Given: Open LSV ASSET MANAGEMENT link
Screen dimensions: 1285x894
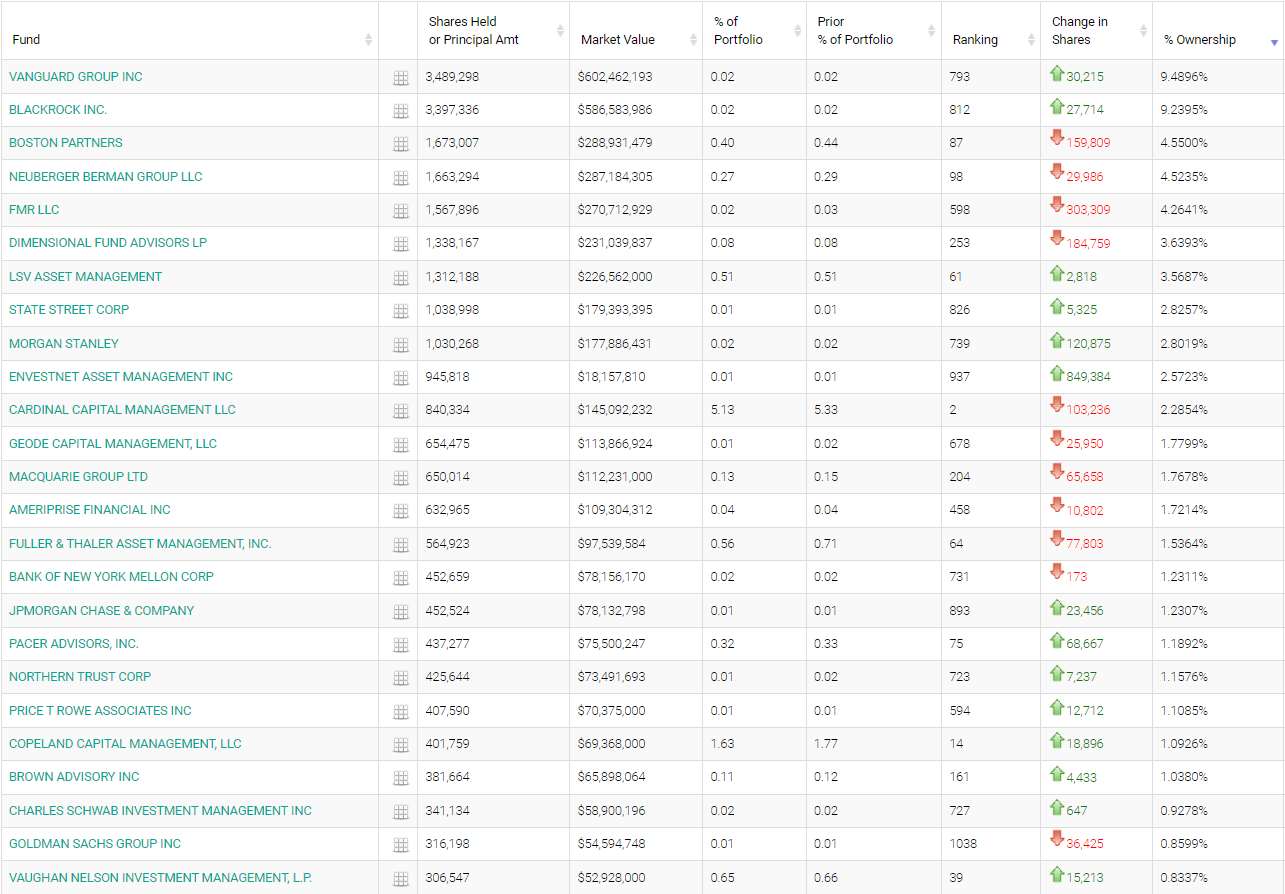Looking at the screenshot, I should (85, 277).
